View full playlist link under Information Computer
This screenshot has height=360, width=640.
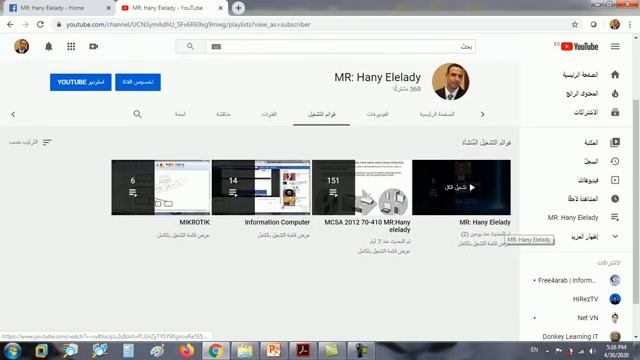283,236
